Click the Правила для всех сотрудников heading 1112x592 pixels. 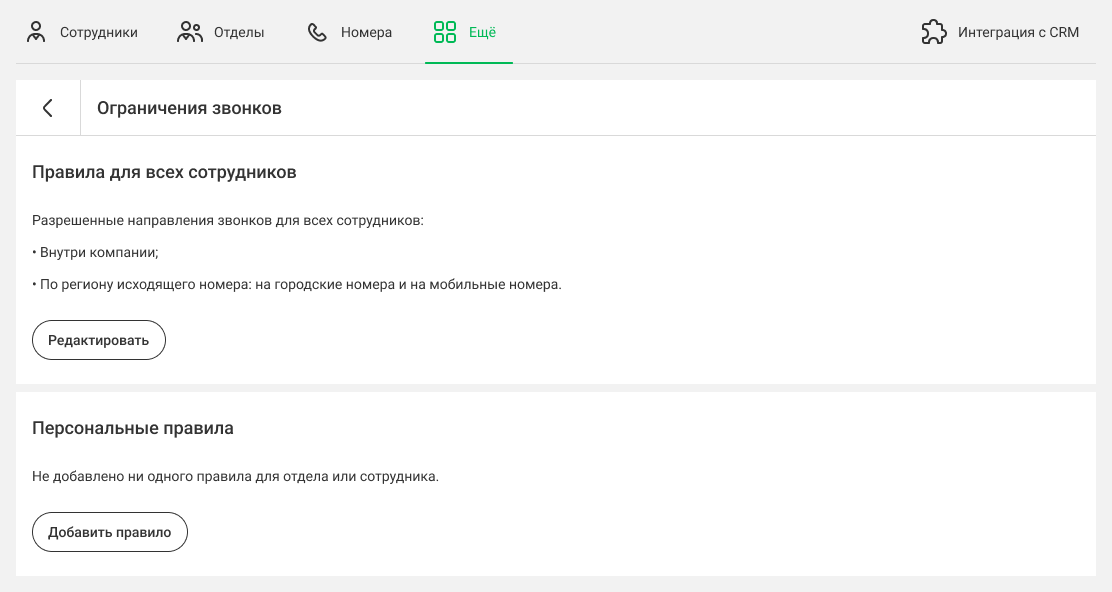point(164,172)
